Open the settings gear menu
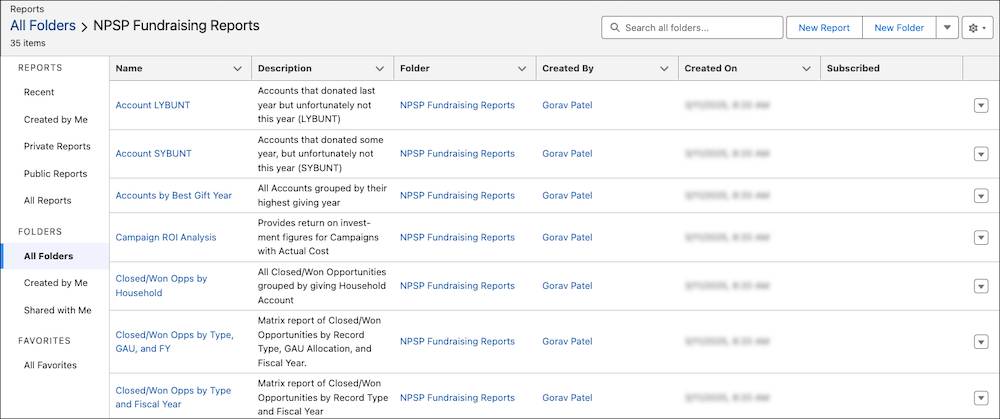Screen dimensions: 1000x419 [x=977, y=28]
